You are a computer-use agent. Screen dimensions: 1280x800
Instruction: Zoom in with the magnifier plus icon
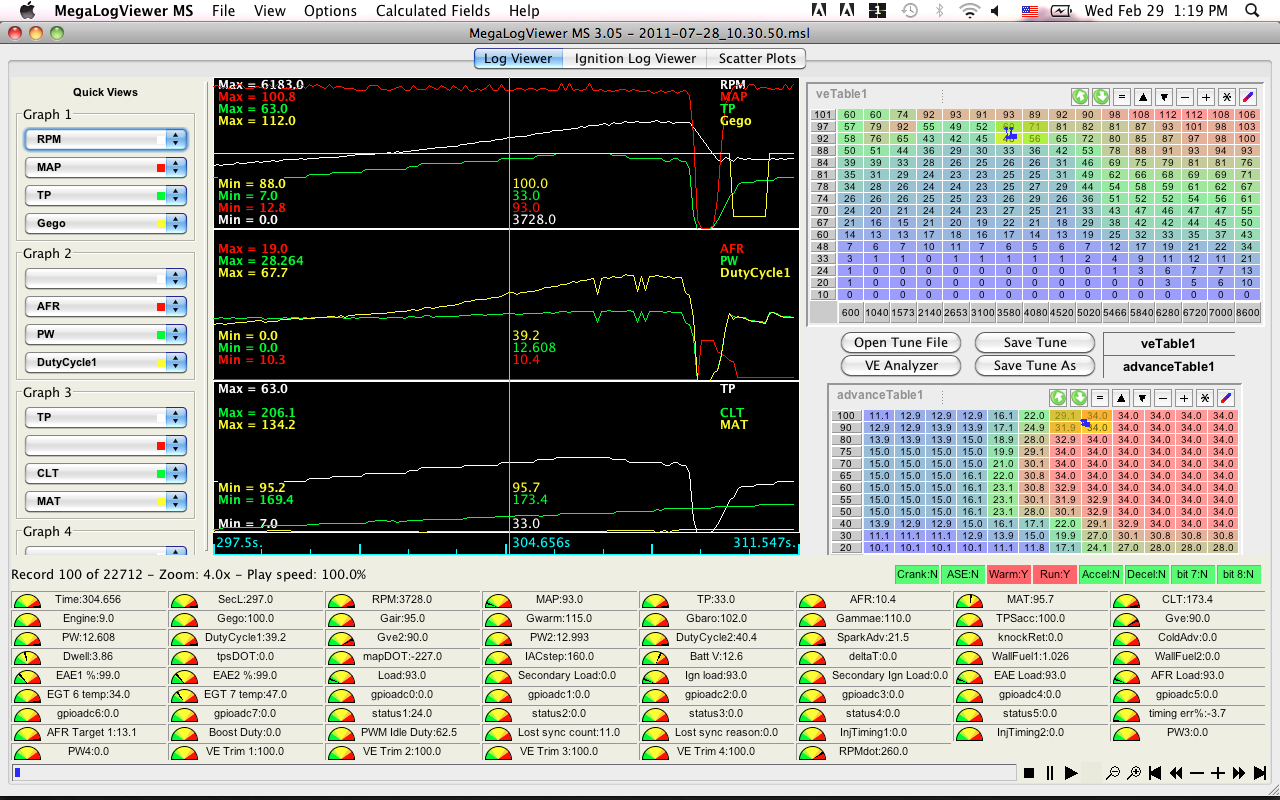1134,773
